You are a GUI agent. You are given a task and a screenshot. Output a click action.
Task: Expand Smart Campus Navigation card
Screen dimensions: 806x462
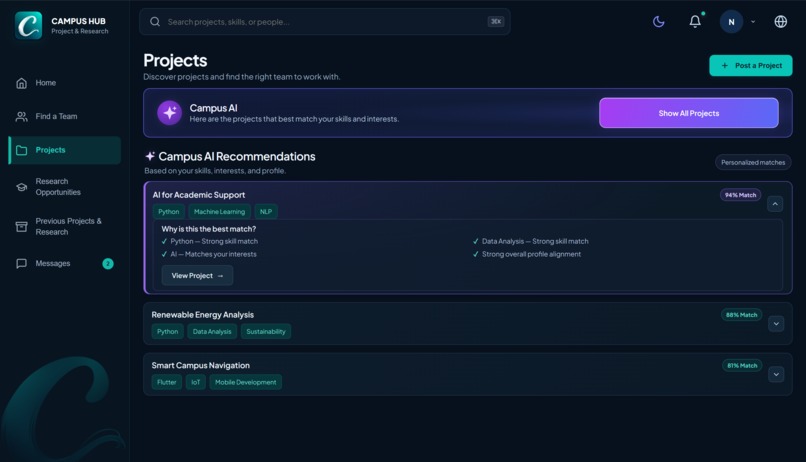[776, 374]
